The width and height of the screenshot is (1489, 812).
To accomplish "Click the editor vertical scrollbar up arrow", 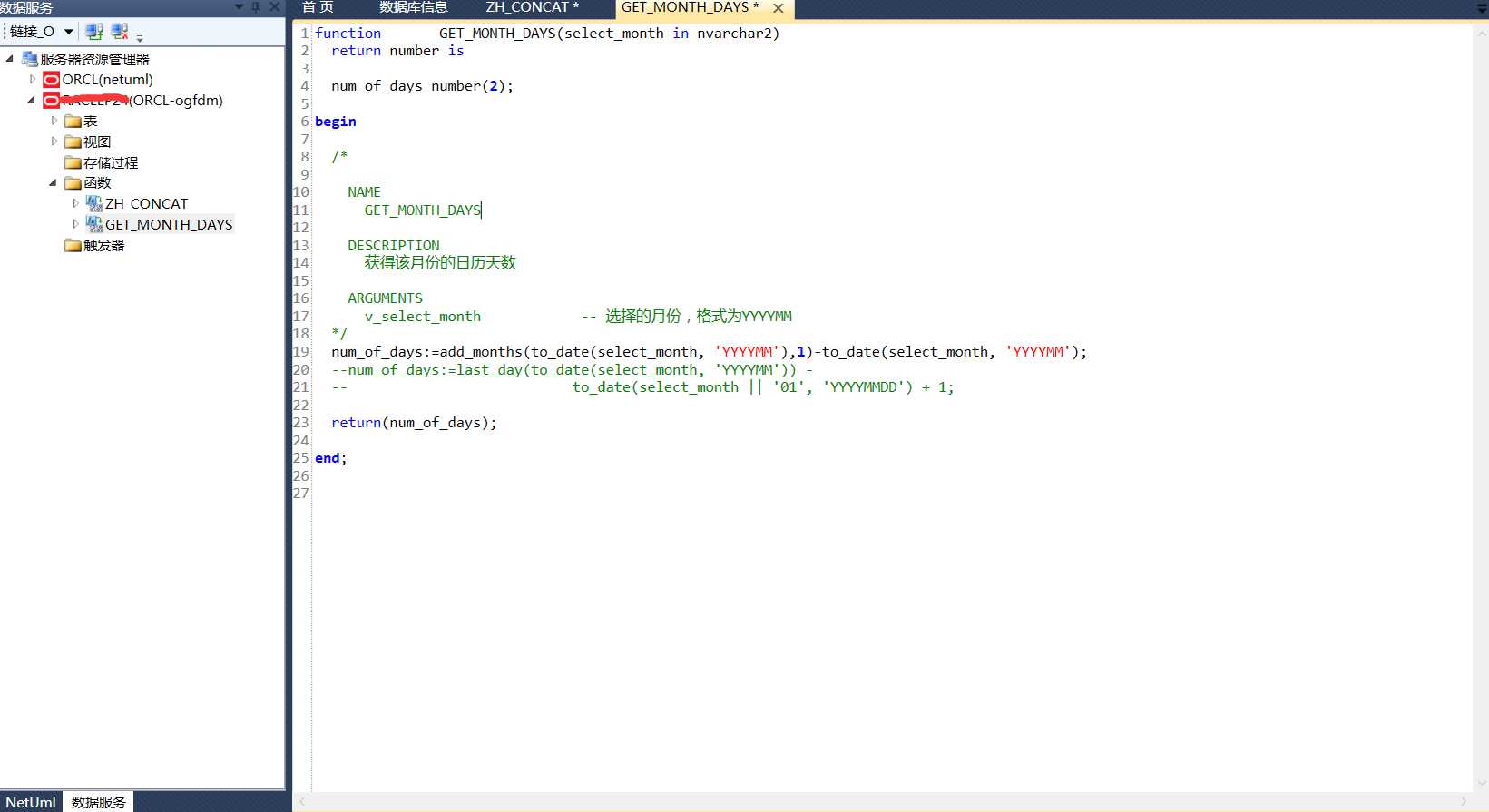I will click(1481, 33).
